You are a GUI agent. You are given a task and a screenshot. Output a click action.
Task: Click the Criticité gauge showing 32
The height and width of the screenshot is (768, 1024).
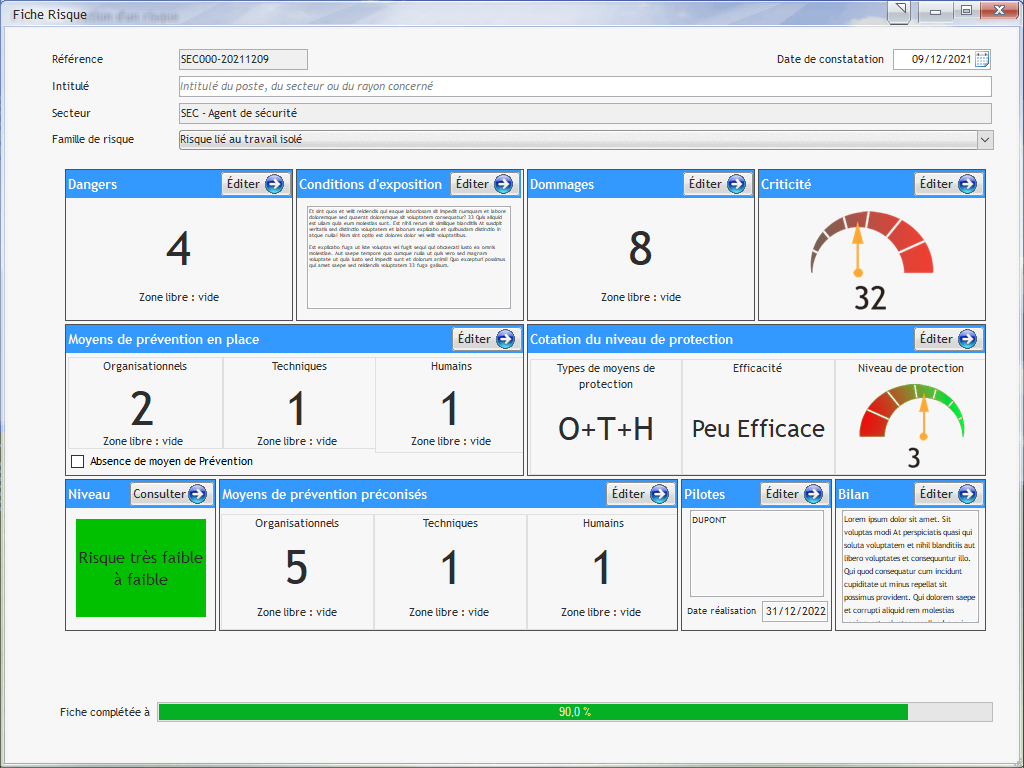click(871, 260)
